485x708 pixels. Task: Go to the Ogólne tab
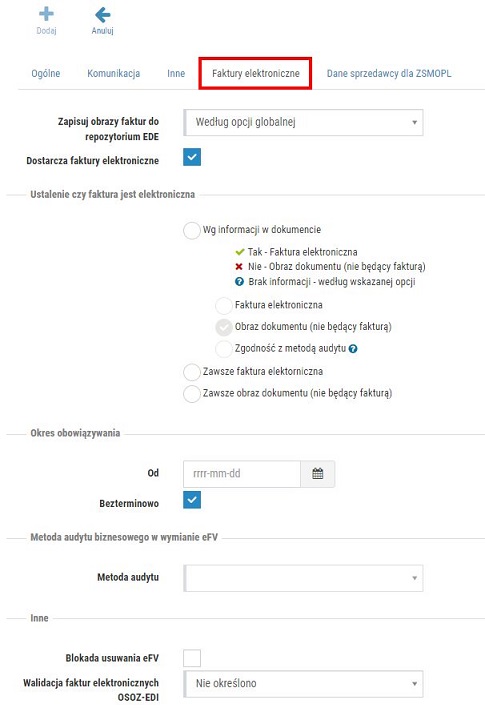pyautogui.click(x=46, y=74)
